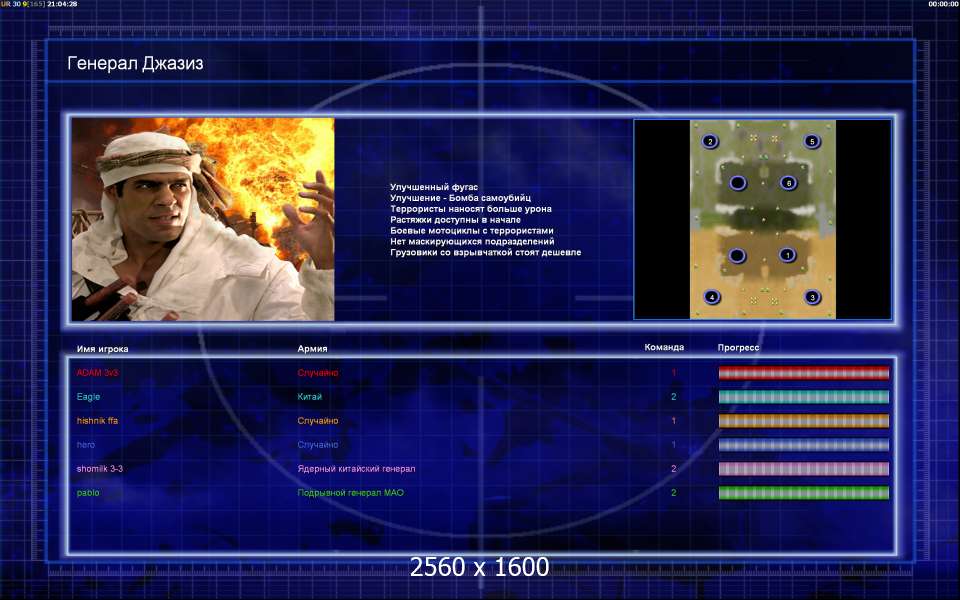Click hero's team number 1
Screen dimensions: 960x600
click(674, 444)
